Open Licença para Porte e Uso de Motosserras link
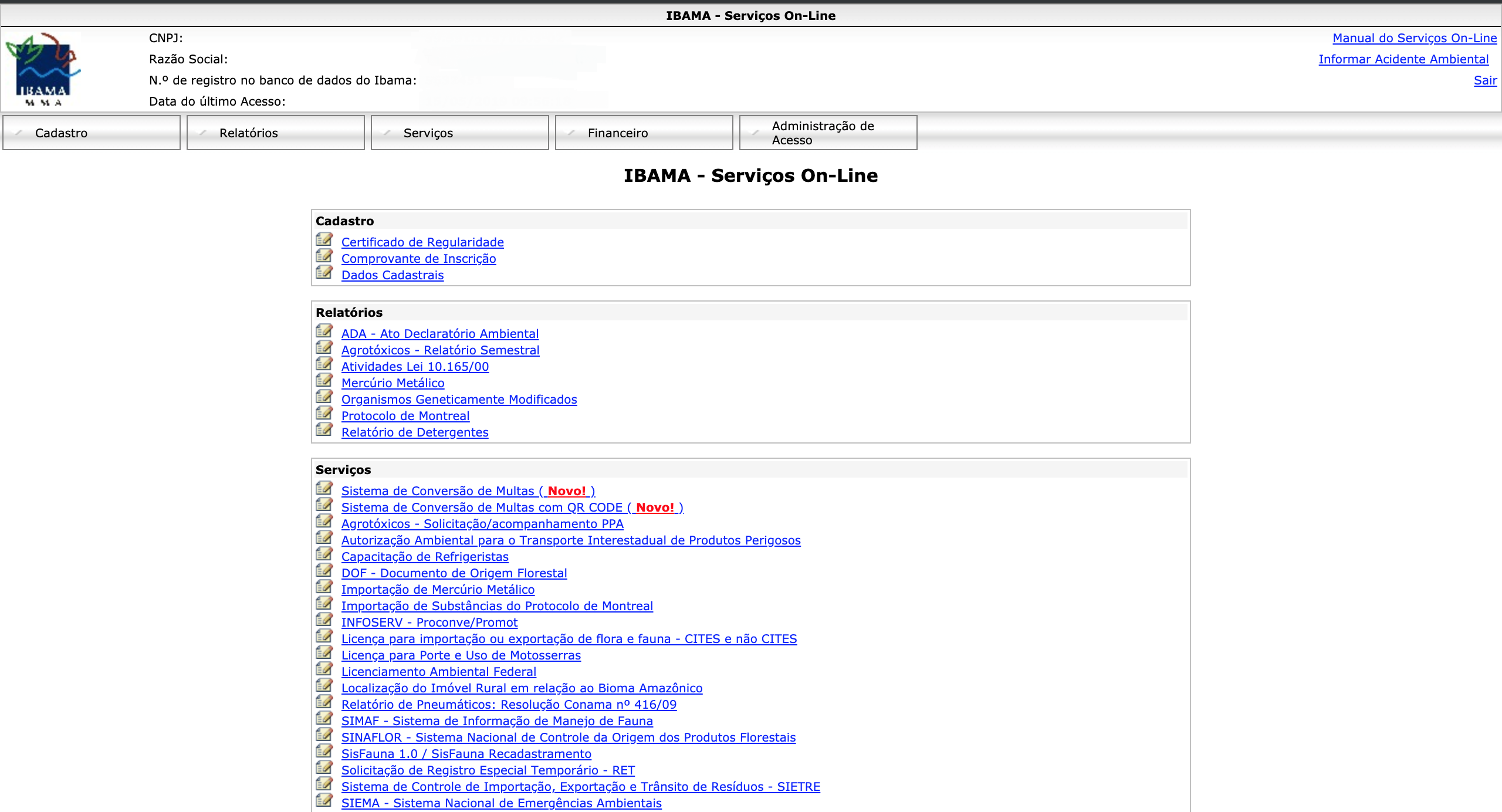This screenshot has width=1502, height=812. tap(461, 655)
